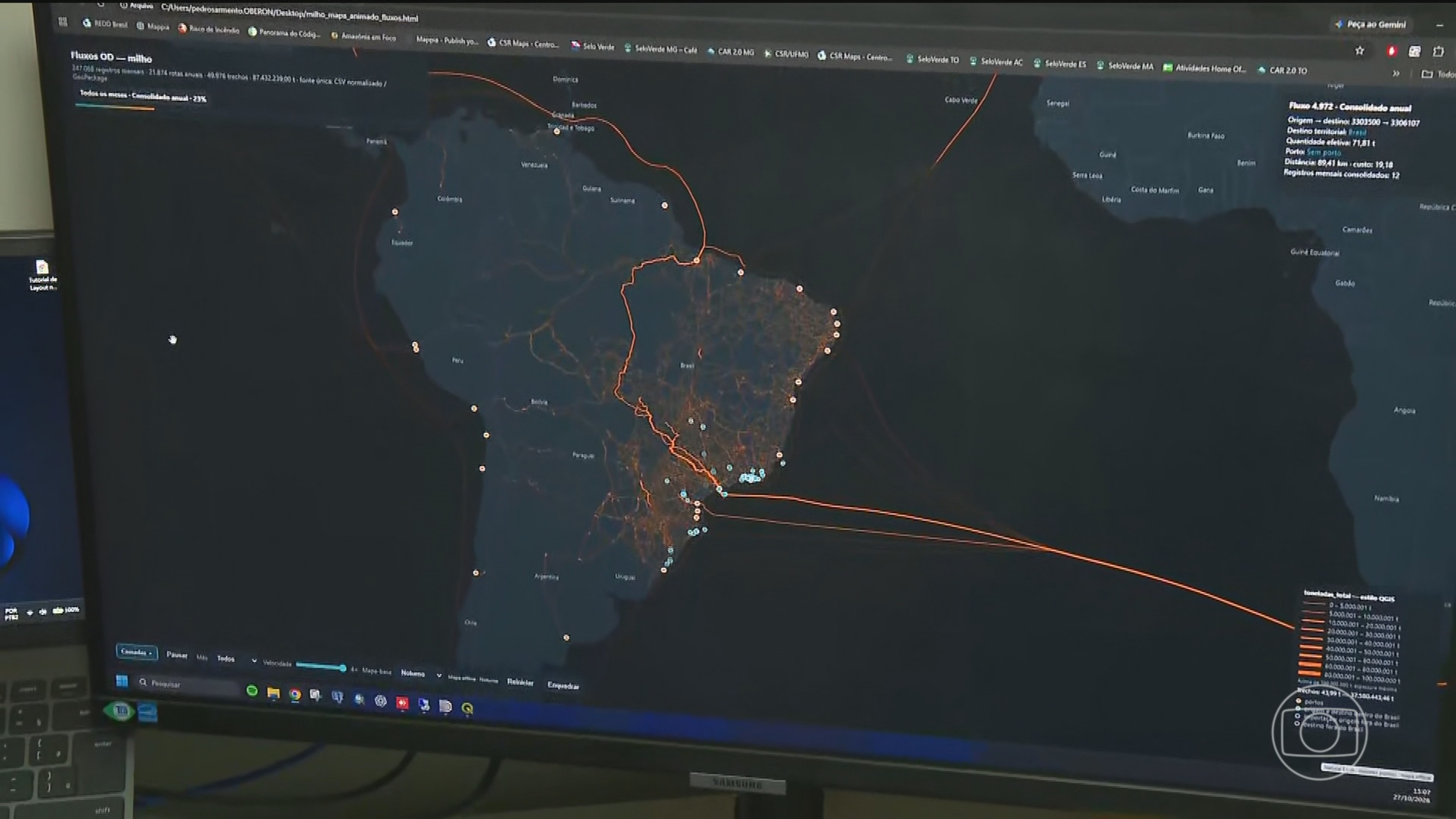
Task: Pause the animation with Pausar
Action: pyautogui.click(x=177, y=654)
